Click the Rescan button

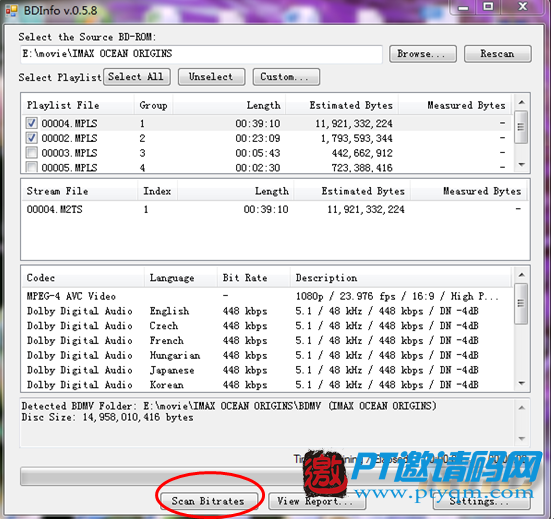tap(498, 54)
